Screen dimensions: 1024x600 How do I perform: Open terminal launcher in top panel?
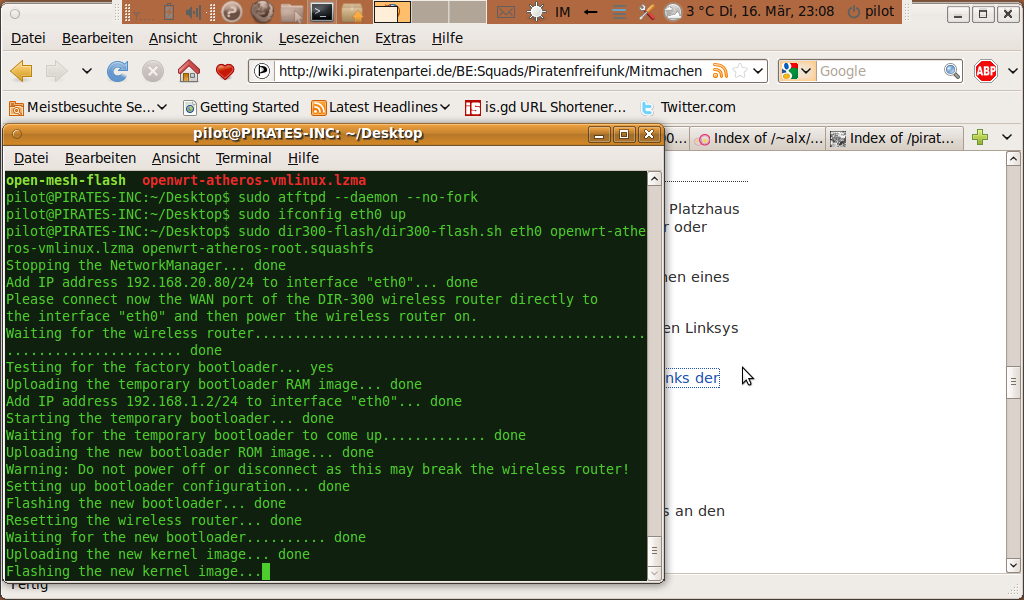point(321,12)
